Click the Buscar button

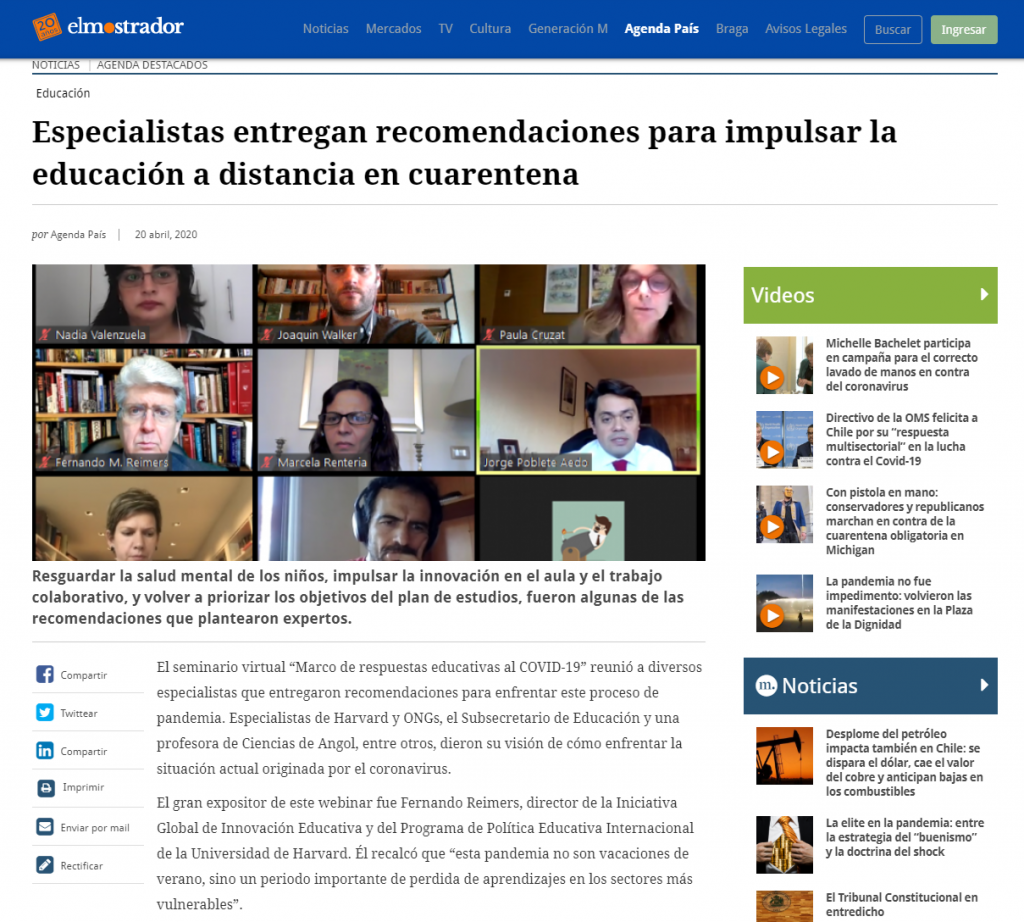point(893,29)
